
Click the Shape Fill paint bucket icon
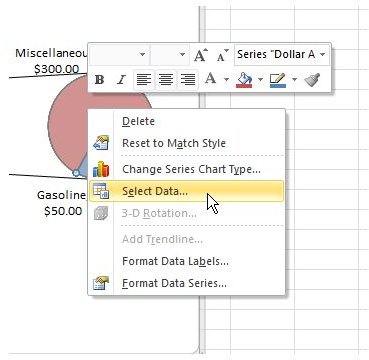tap(244, 80)
